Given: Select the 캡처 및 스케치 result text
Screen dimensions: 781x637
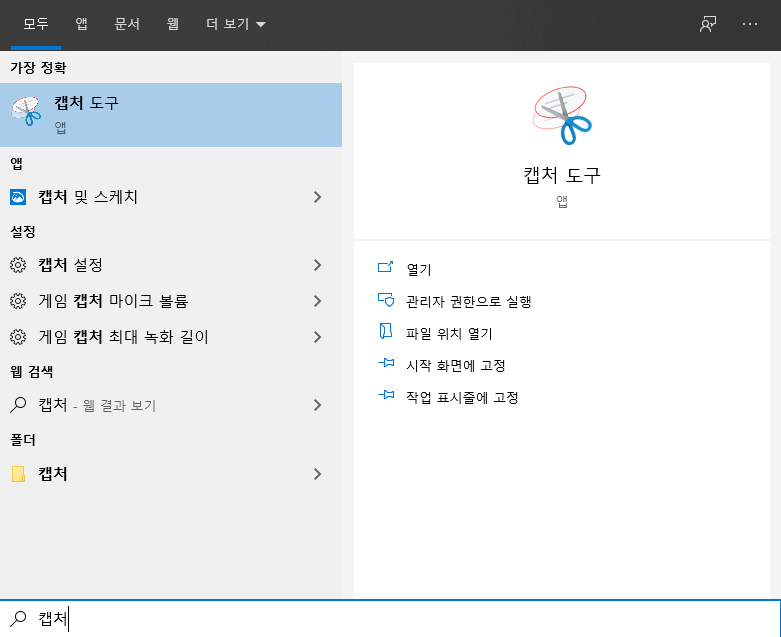Looking at the screenshot, I should pos(88,197).
